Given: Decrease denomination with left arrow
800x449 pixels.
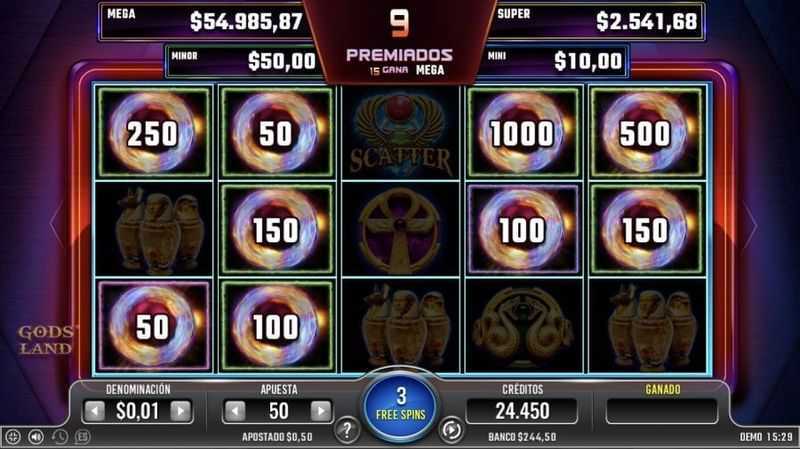Looking at the screenshot, I should coord(94,411).
